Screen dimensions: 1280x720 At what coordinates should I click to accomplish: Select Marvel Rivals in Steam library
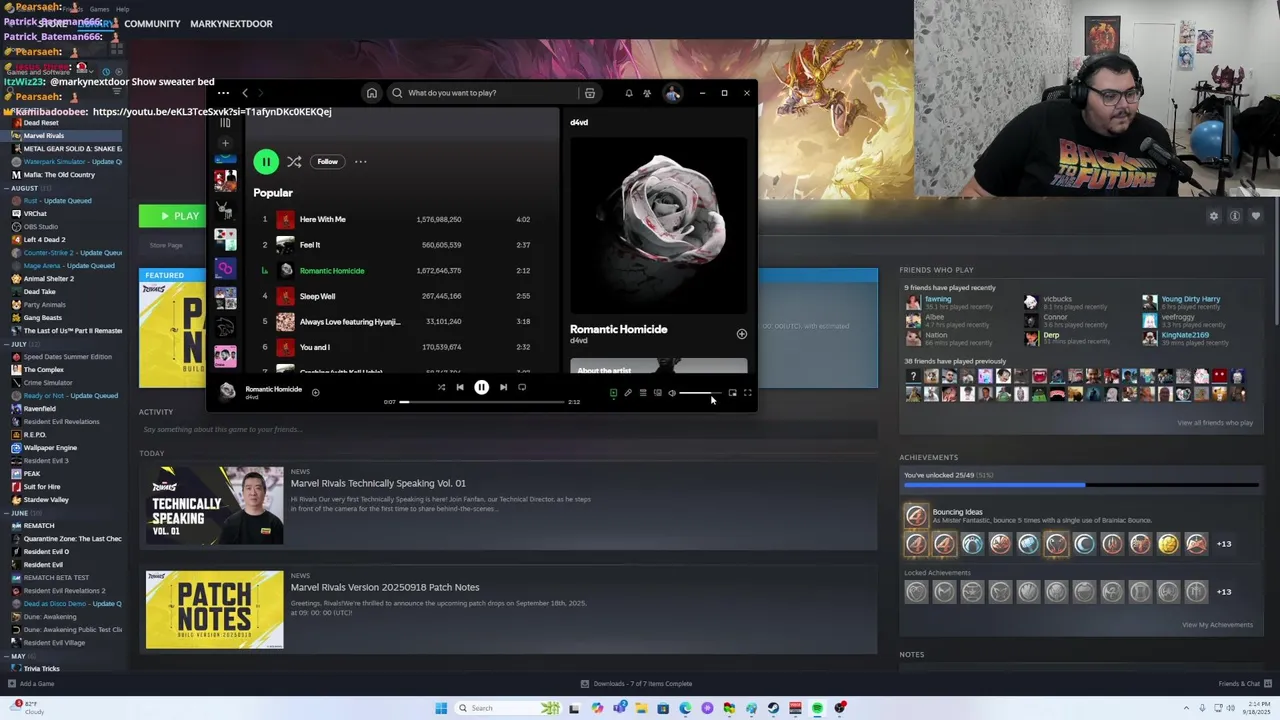pyautogui.click(x=63, y=136)
